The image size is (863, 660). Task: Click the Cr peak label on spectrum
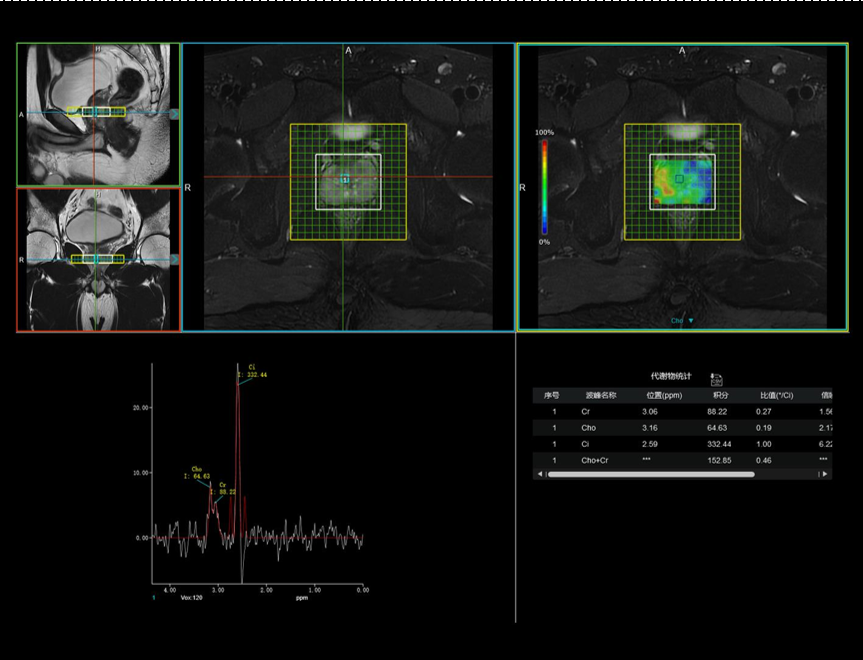223,487
